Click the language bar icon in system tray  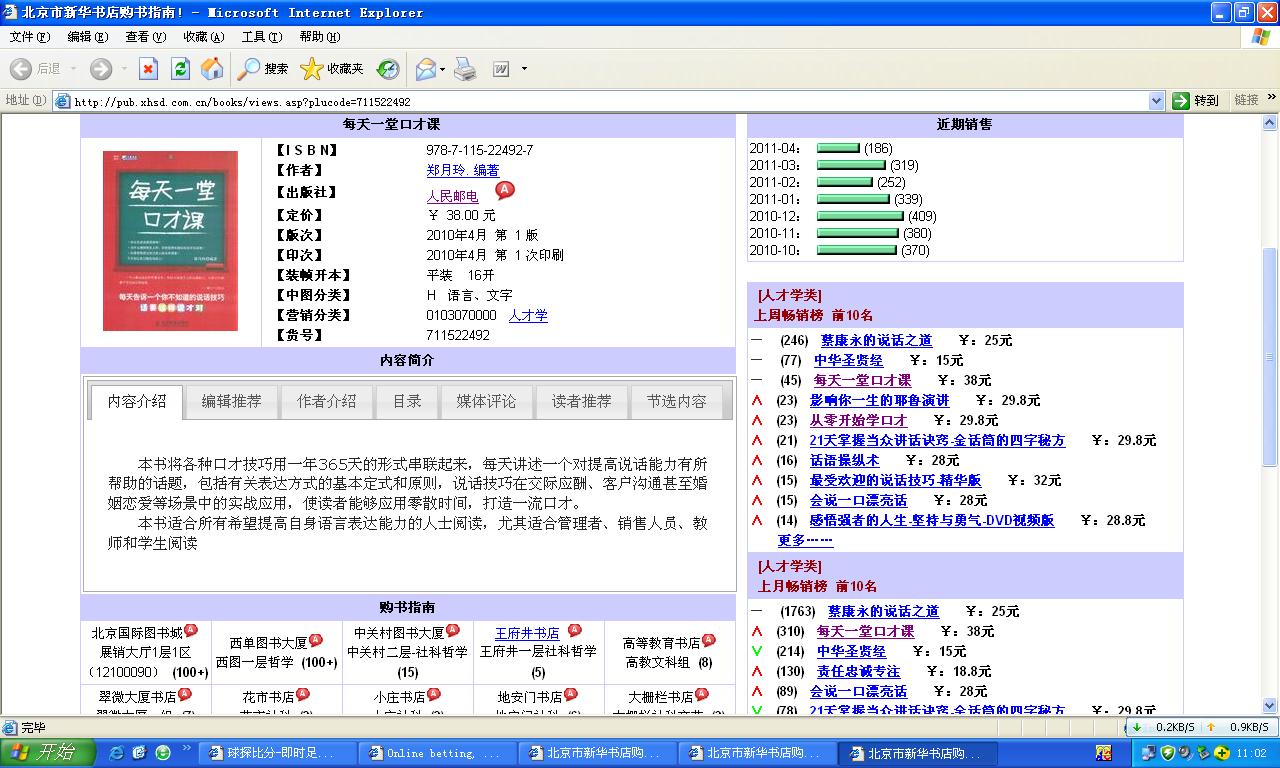tap(1104, 753)
